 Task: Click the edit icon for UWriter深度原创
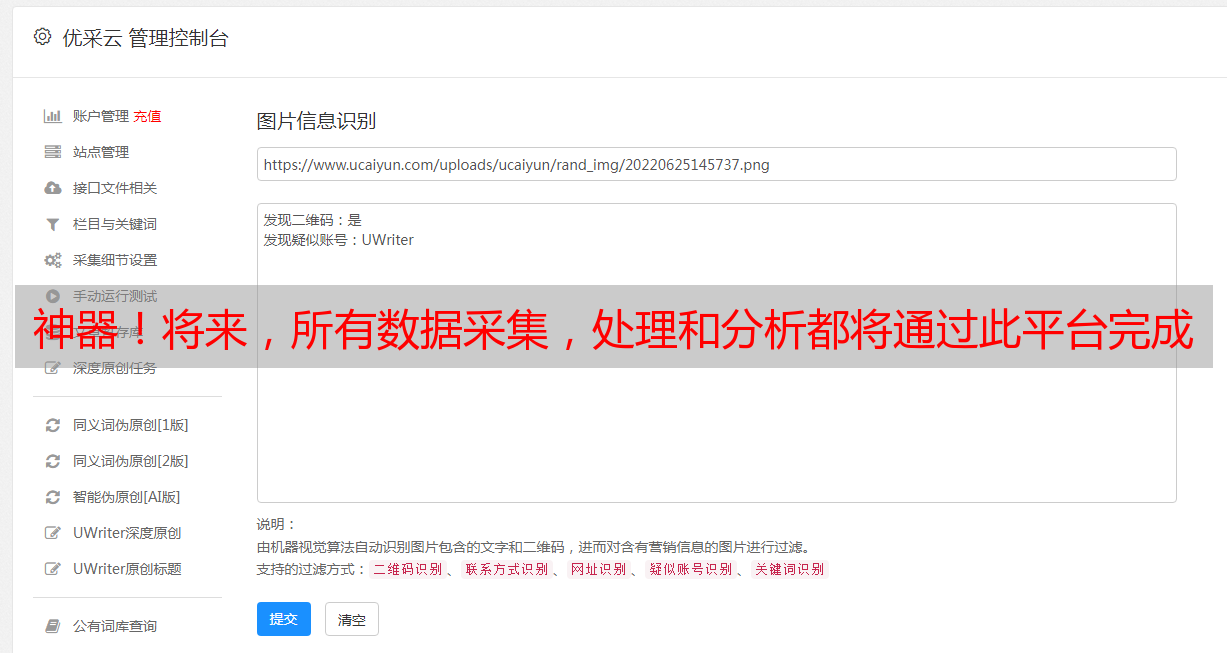click(53, 533)
